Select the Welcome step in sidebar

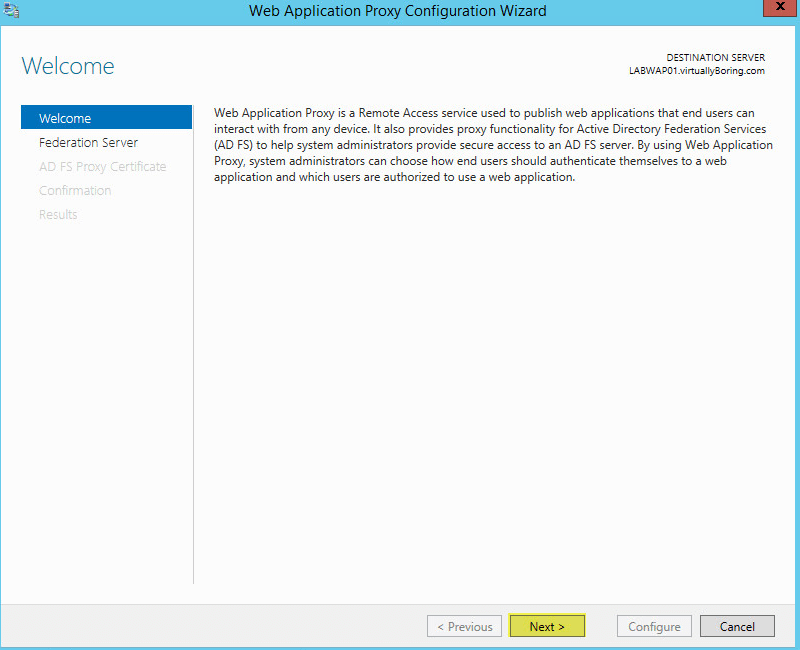[106, 118]
